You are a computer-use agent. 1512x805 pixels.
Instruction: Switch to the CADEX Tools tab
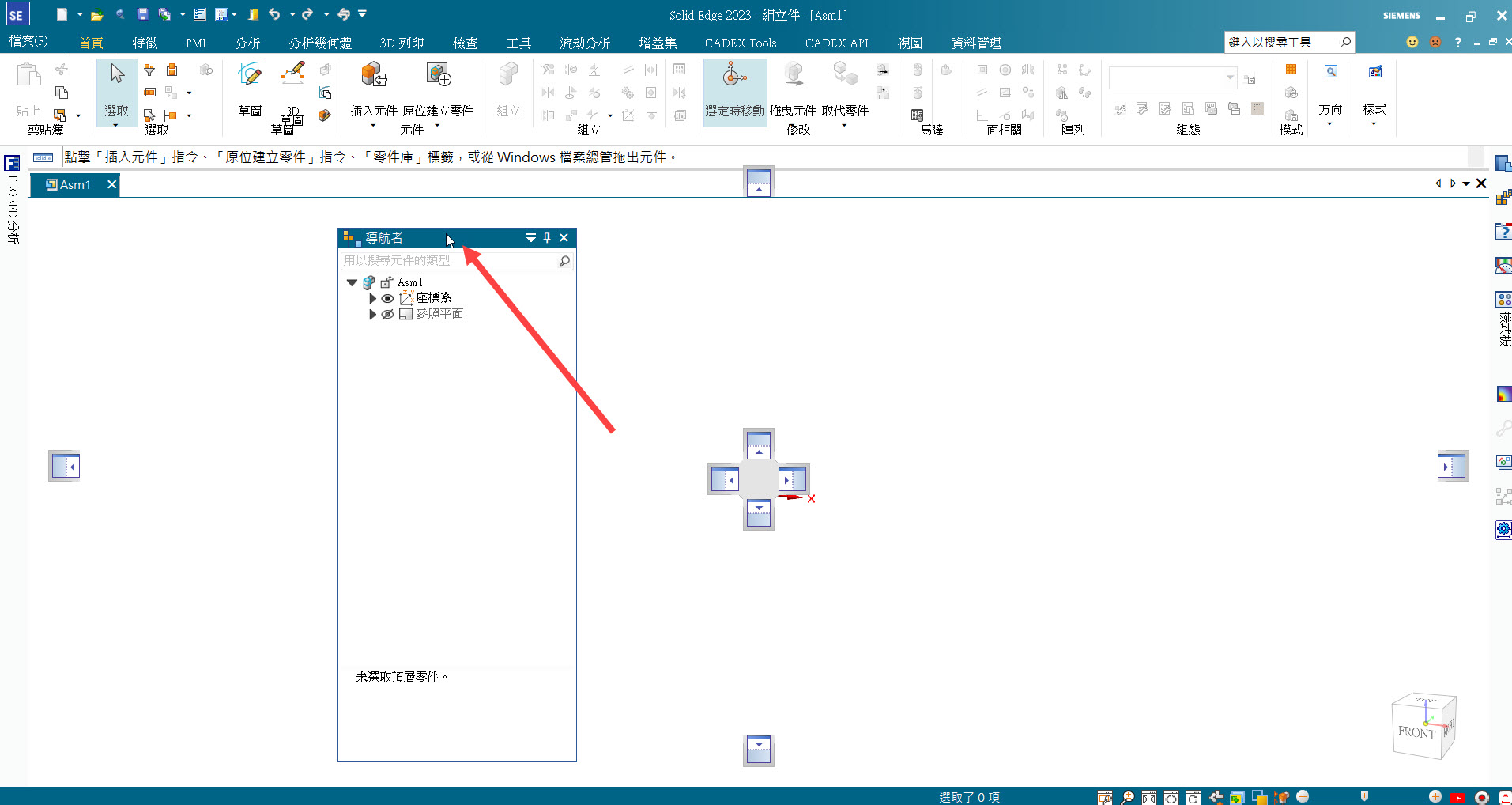741,43
